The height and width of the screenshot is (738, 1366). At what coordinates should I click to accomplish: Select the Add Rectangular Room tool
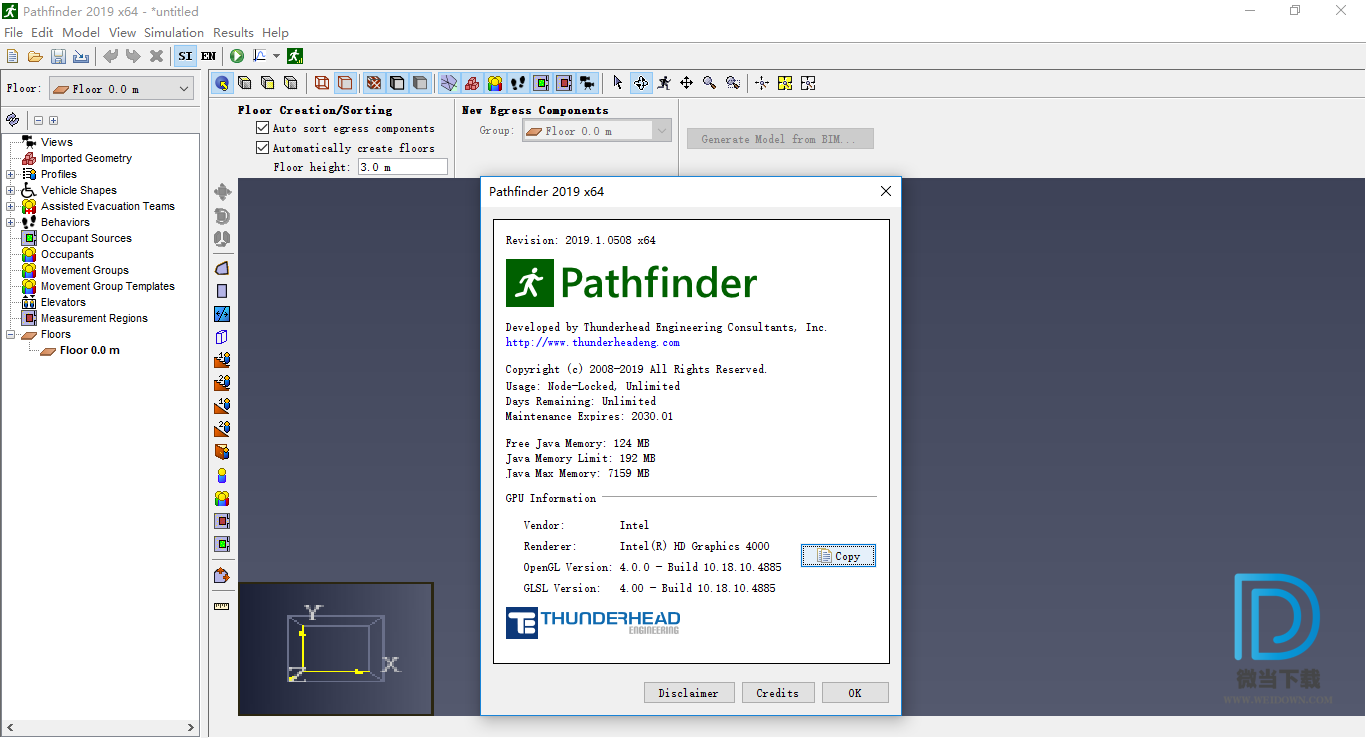222,291
